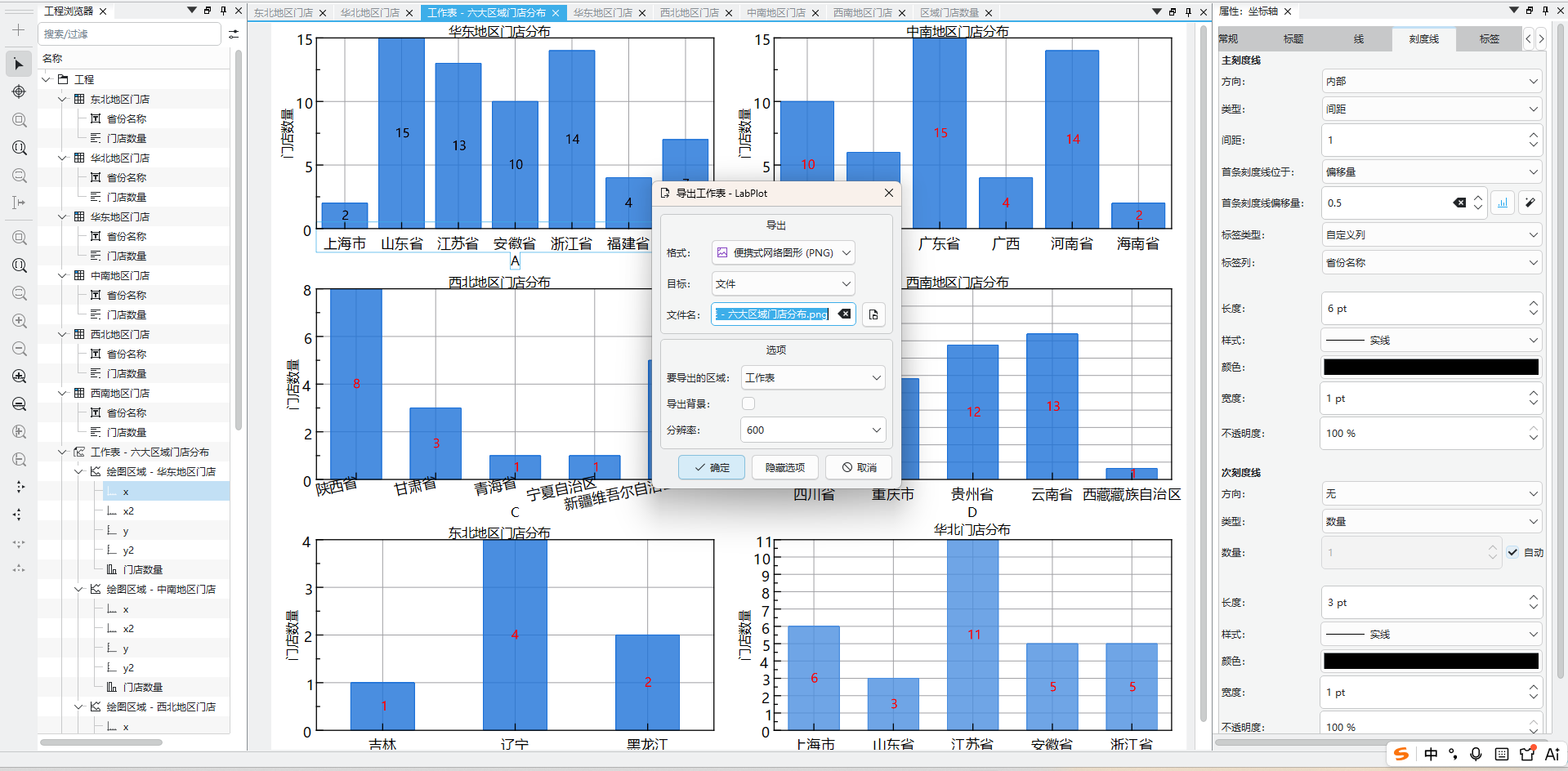Image resolution: width=1568 pixels, height=771 pixels.
Task: Click the bar chart icon beside tick offset
Action: tap(1503, 203)
